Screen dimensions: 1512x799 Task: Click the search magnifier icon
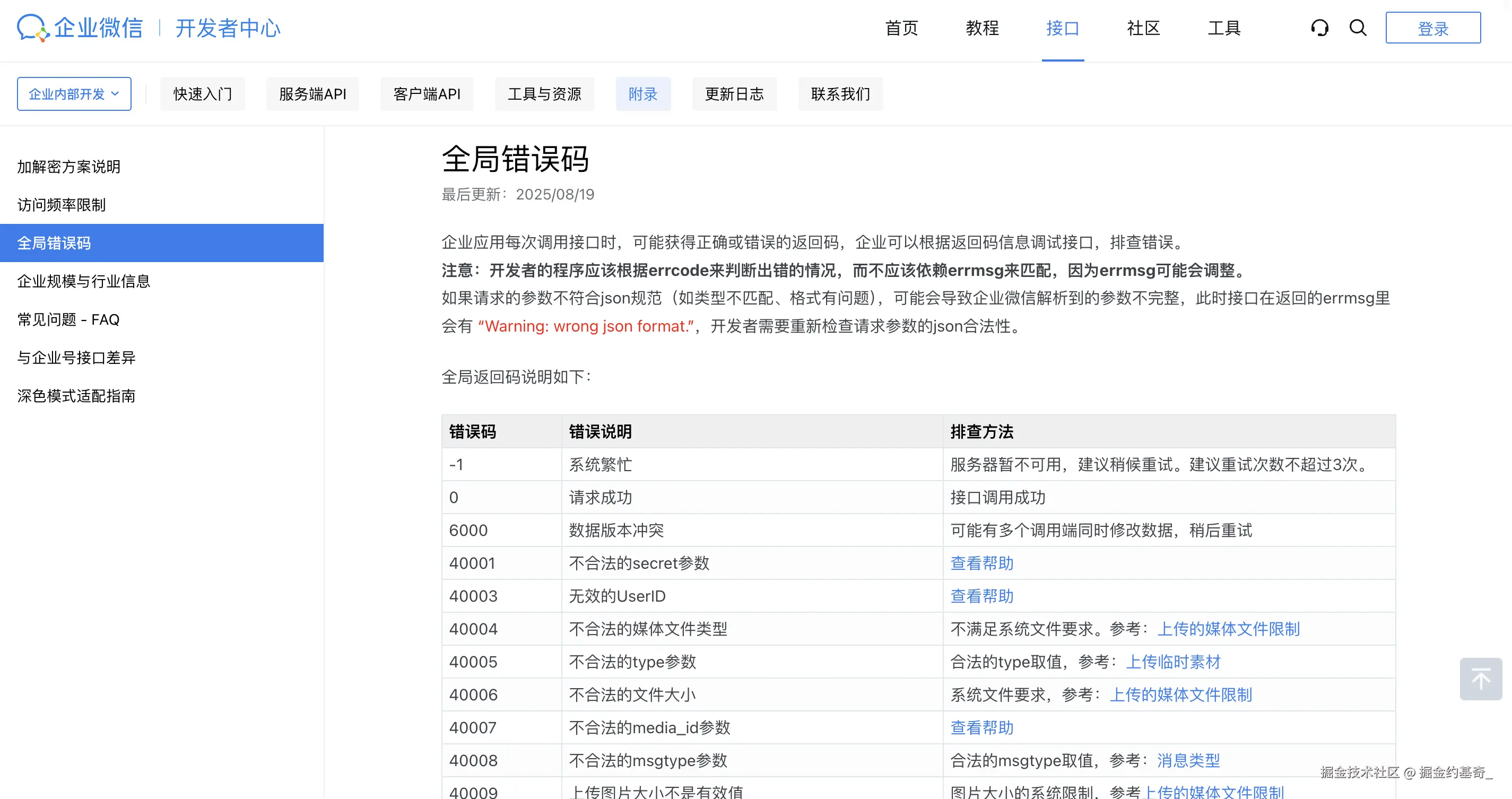point(1358,28)
